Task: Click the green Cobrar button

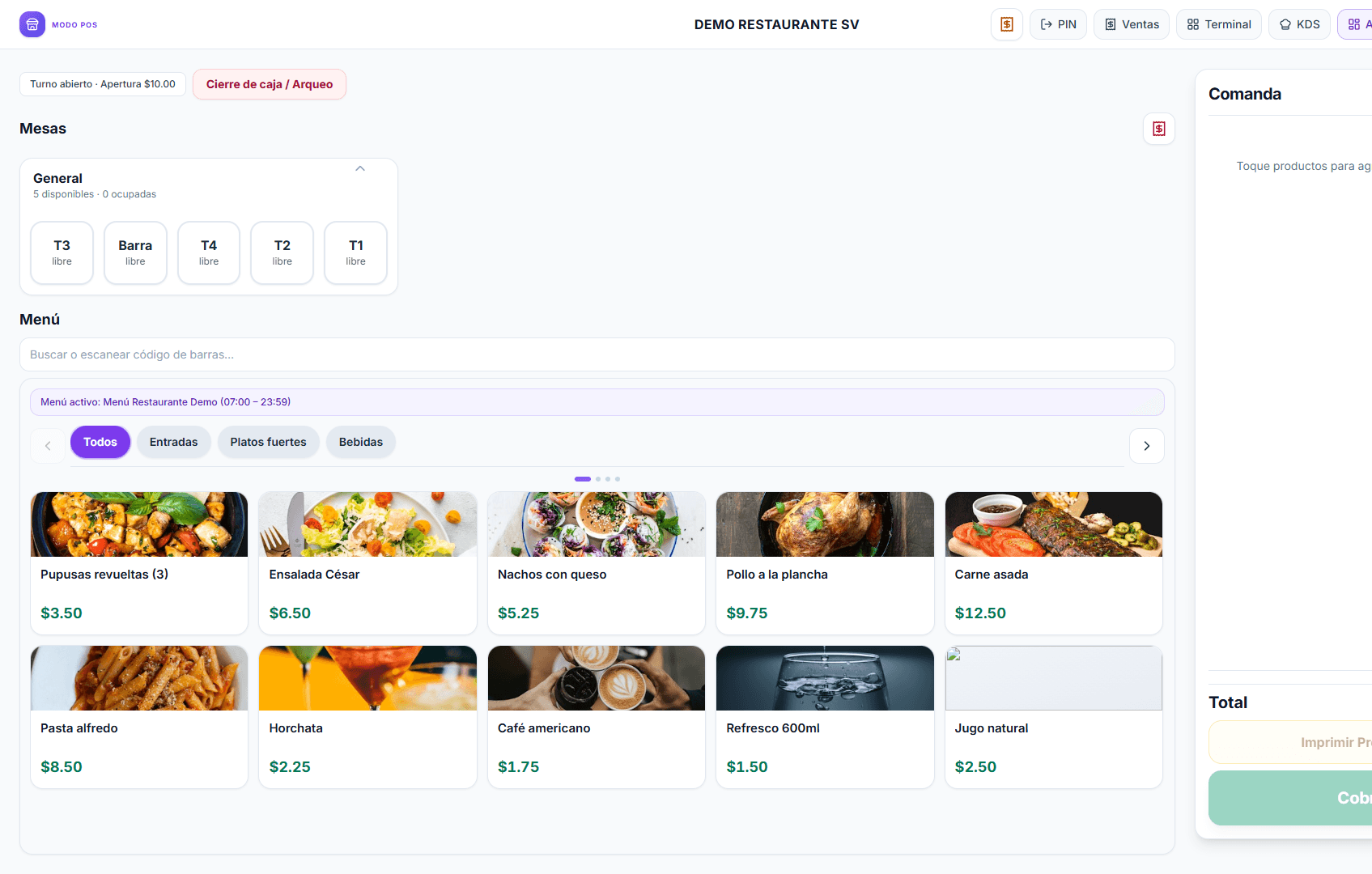Action: (1290, 798)
